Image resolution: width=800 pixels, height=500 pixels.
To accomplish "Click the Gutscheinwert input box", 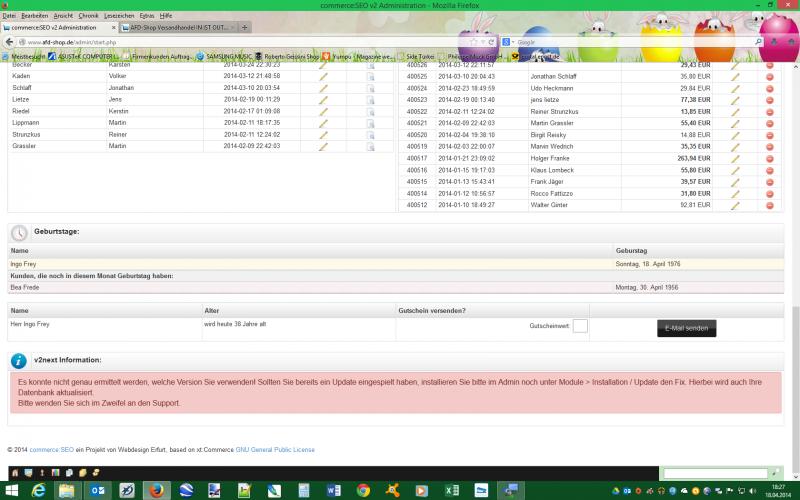I will [580, 326].
